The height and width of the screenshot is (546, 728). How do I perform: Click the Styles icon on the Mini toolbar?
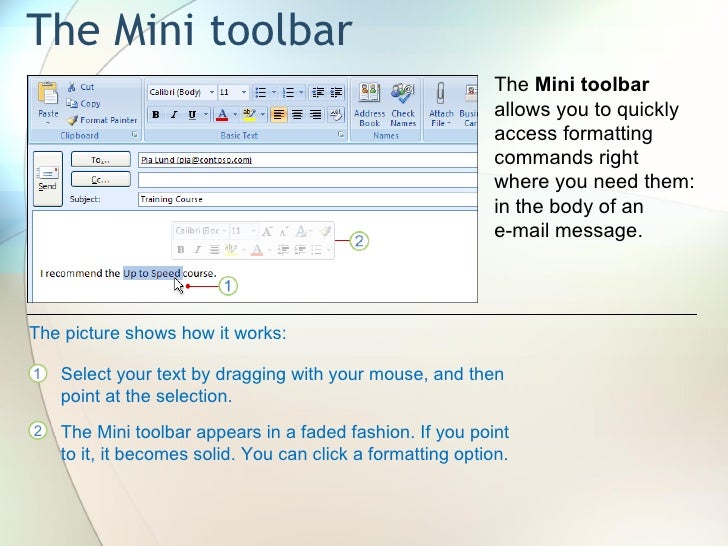(x=302, y=231)
